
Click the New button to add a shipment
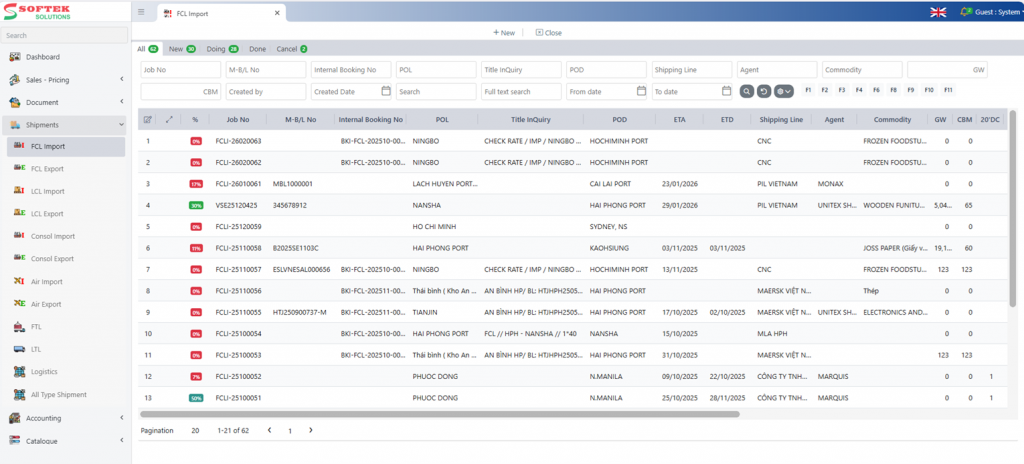tap(504, 32)
